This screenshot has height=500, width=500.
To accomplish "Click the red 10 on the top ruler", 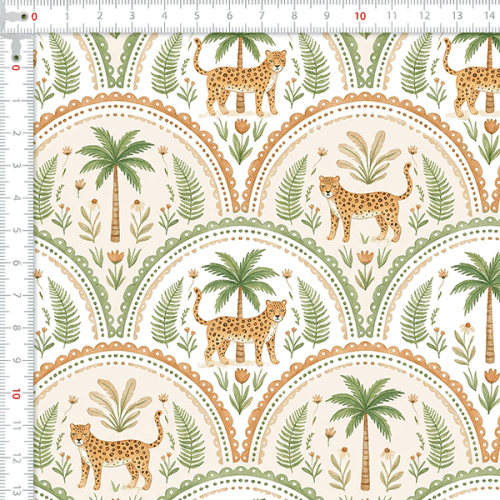I will coord(360,16).
